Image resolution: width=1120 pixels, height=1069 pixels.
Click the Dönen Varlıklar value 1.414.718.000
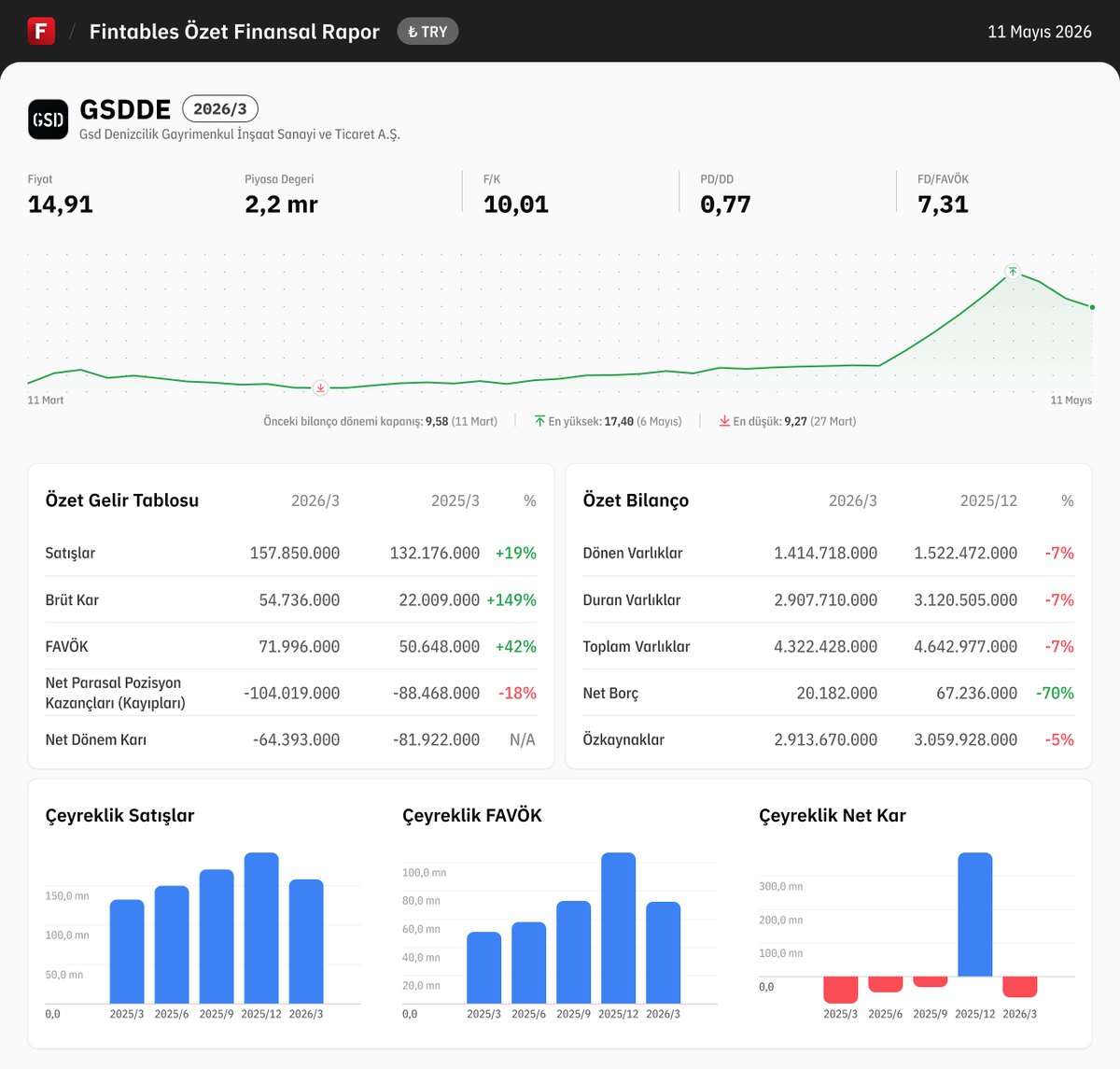click(x=826, y=553)
